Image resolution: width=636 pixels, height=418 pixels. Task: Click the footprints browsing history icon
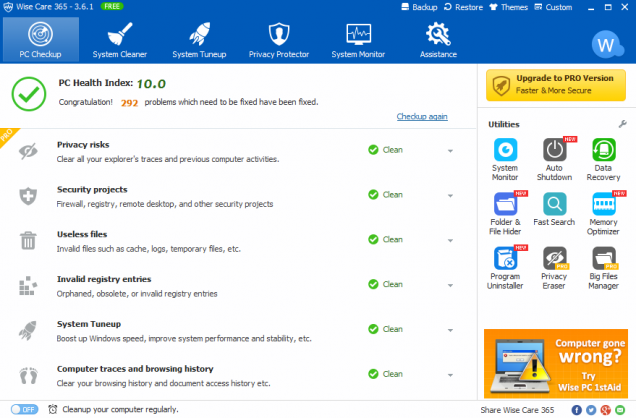pos(28,375)
